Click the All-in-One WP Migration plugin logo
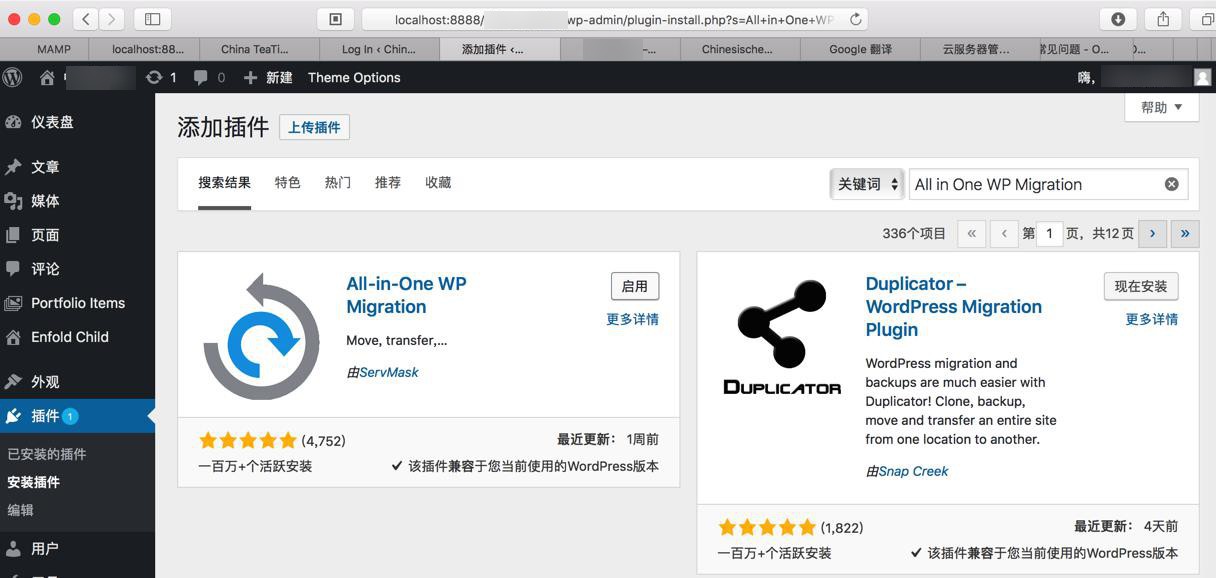 coord(262,336)
